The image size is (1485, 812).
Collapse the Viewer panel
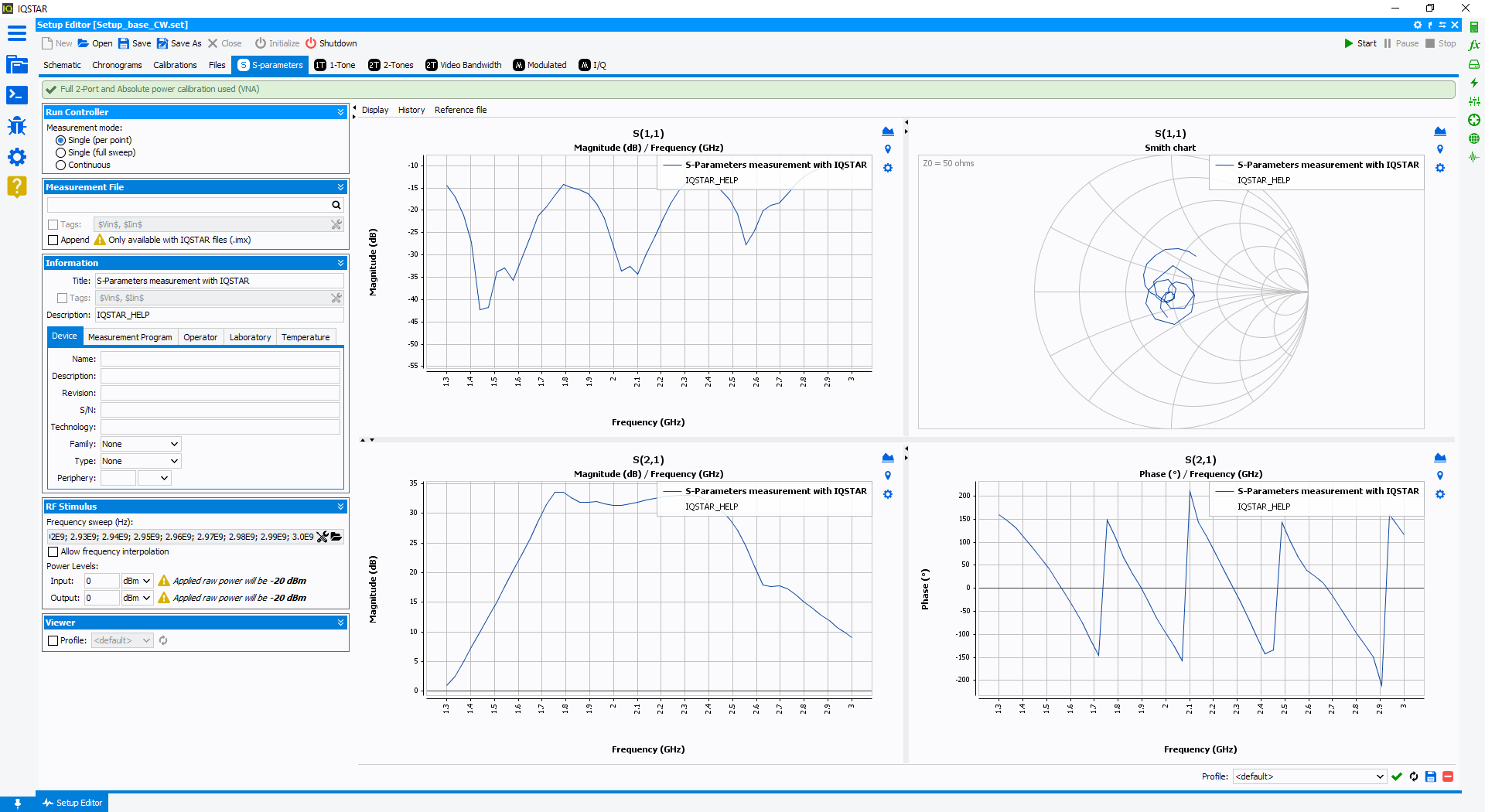point(340,623)
